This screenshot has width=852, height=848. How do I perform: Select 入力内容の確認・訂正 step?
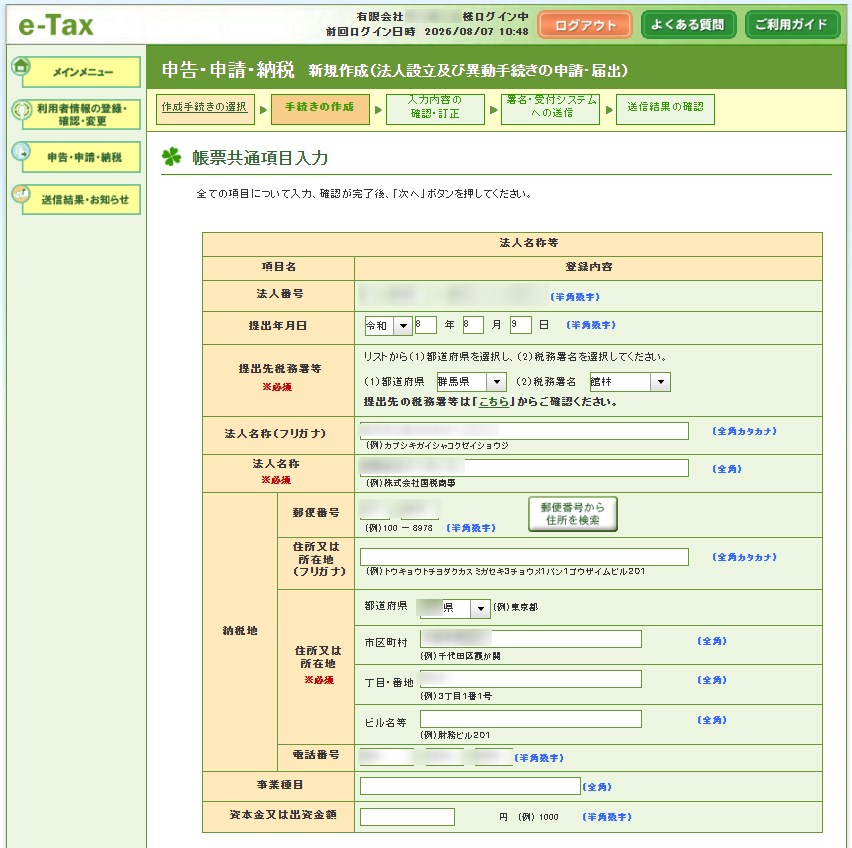[435, 109]
